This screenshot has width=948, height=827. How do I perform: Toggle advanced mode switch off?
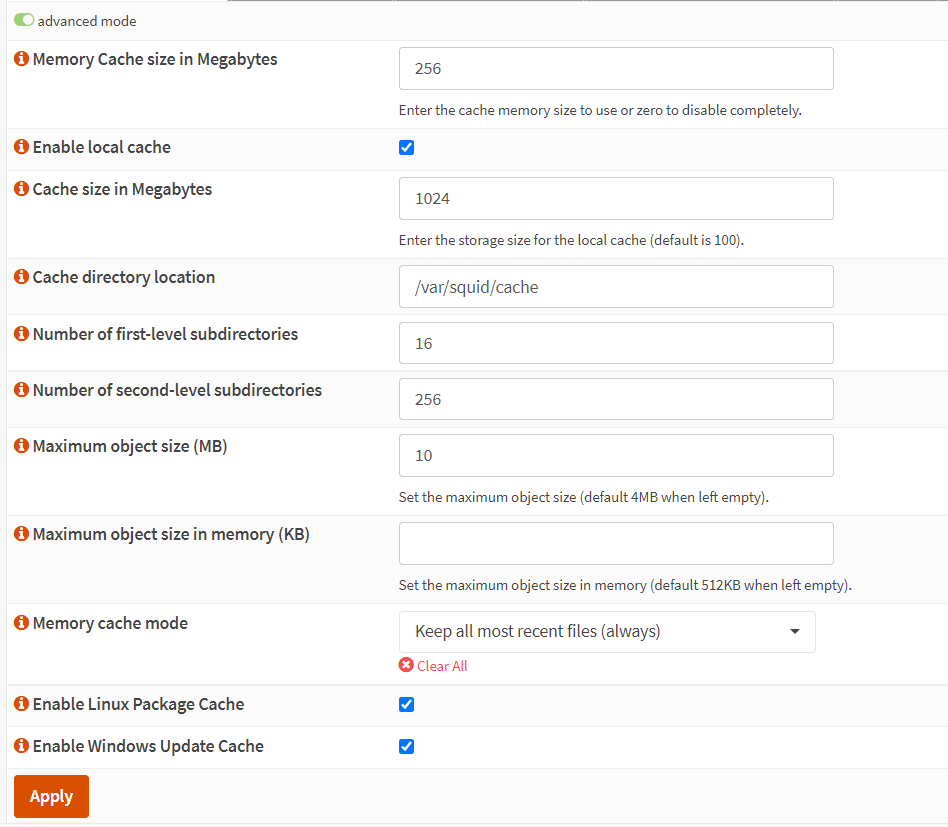point(24,20)
